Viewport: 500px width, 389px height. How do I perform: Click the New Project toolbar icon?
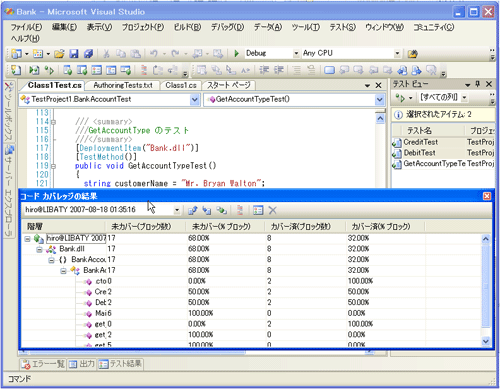pos(16,54)
